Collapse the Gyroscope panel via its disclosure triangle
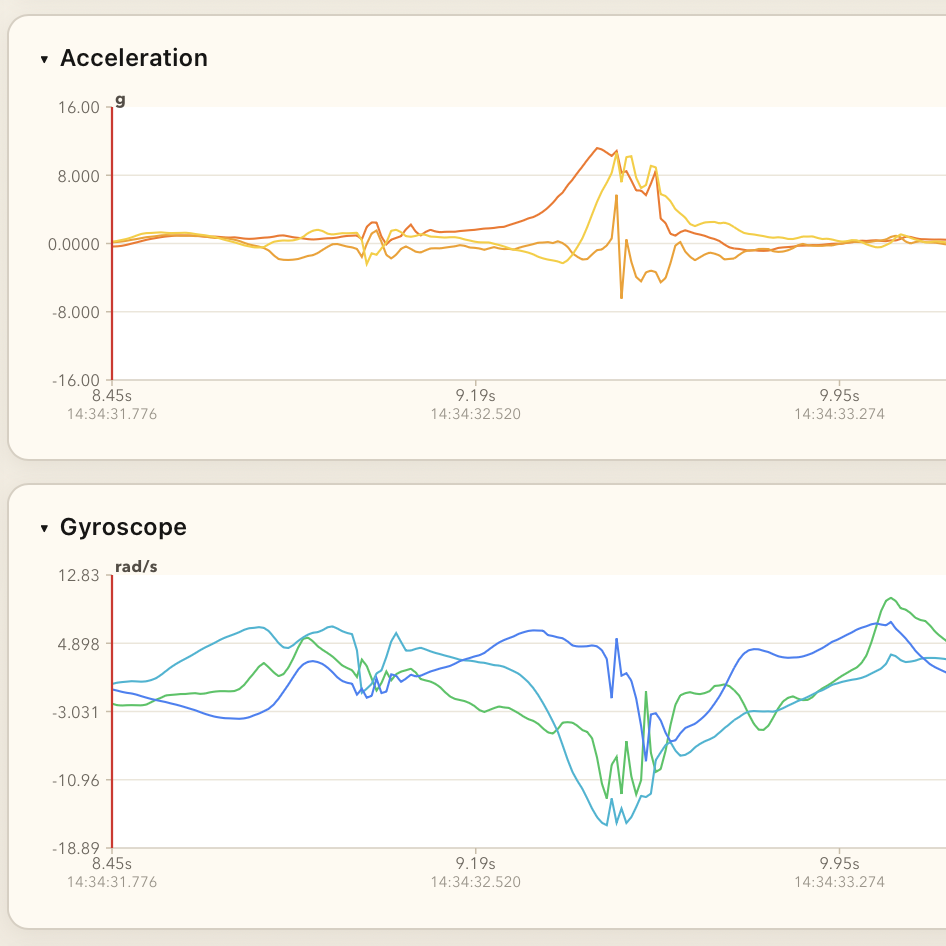Viewport: 946px width, 946px height. [44, 527]
